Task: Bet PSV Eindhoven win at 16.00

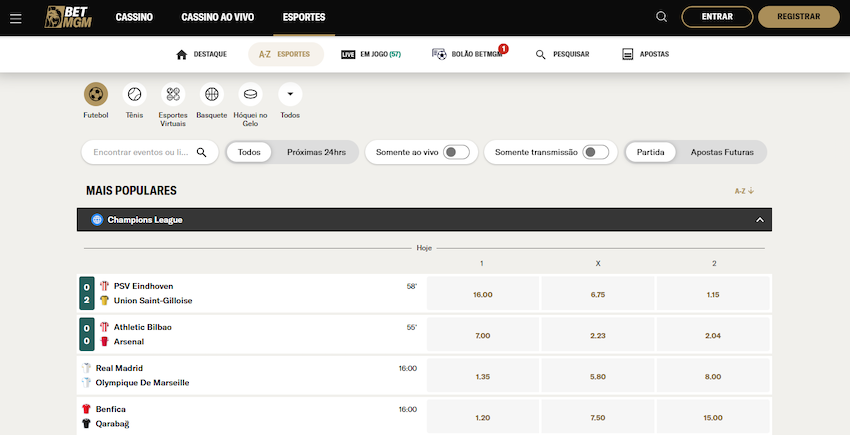Action: [x=482, y=293]
